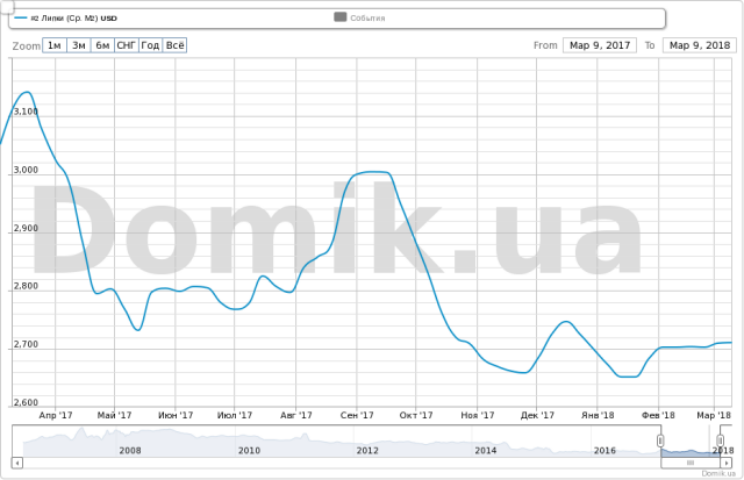Viewport: 744px width, 480px height.
Task: Click 2008 in the navigator timeline
Action: coord(130,451)
